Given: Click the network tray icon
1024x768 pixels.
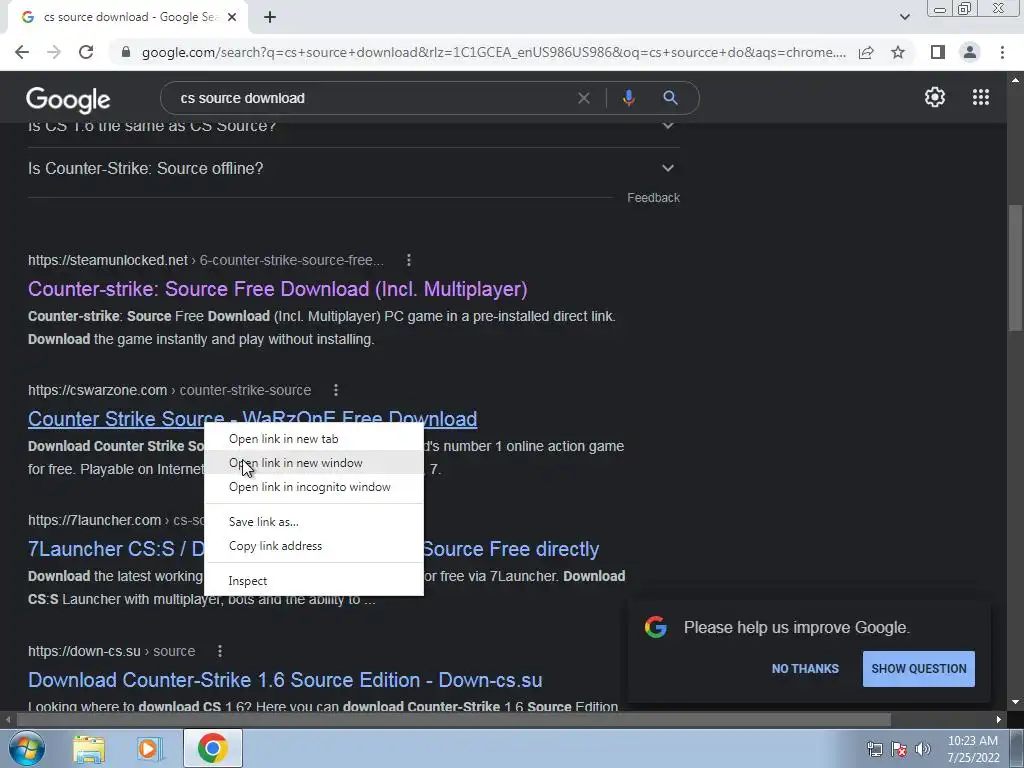Looking at the screenshot, I should [874, 749].
